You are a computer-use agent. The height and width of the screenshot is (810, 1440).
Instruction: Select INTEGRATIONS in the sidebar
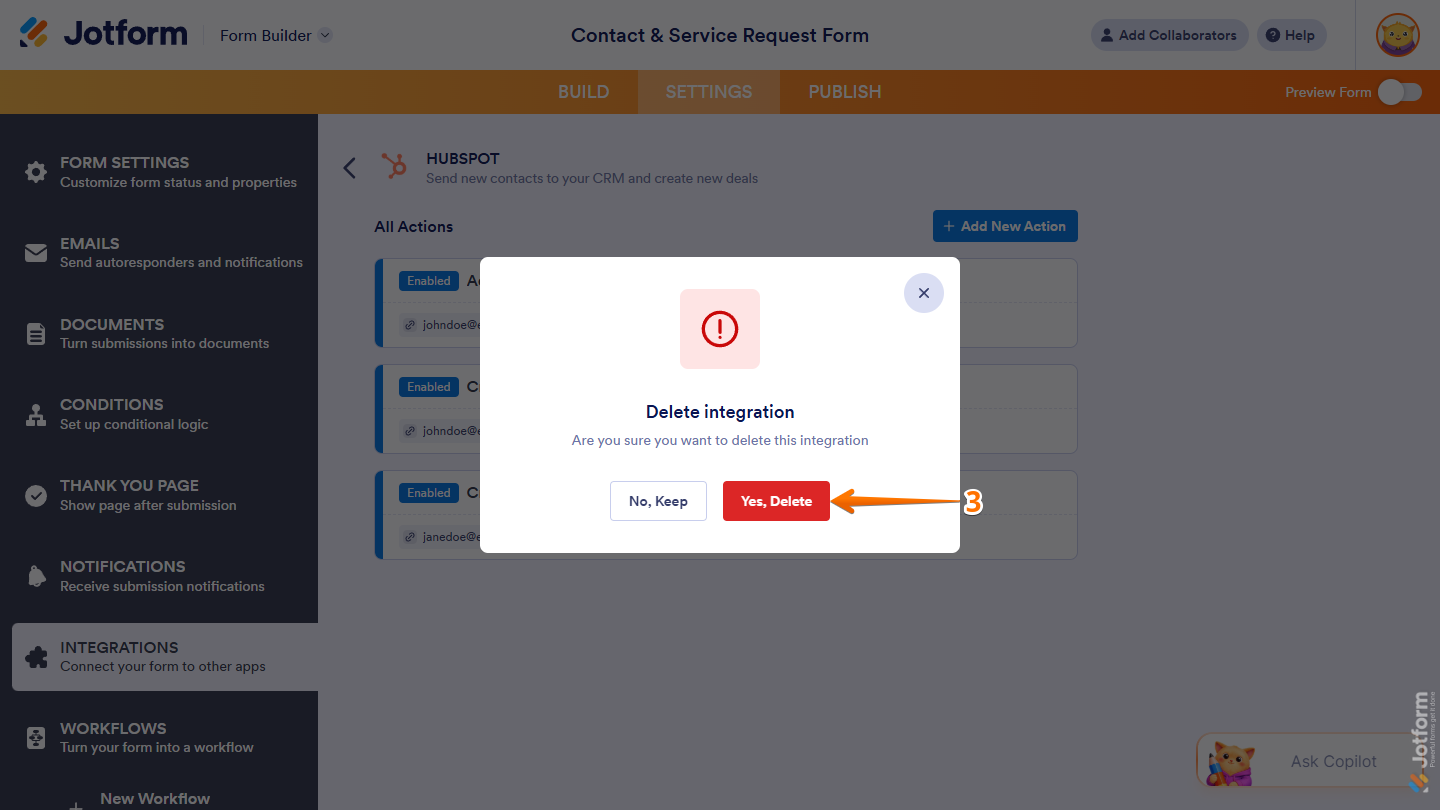pos(165,657)
